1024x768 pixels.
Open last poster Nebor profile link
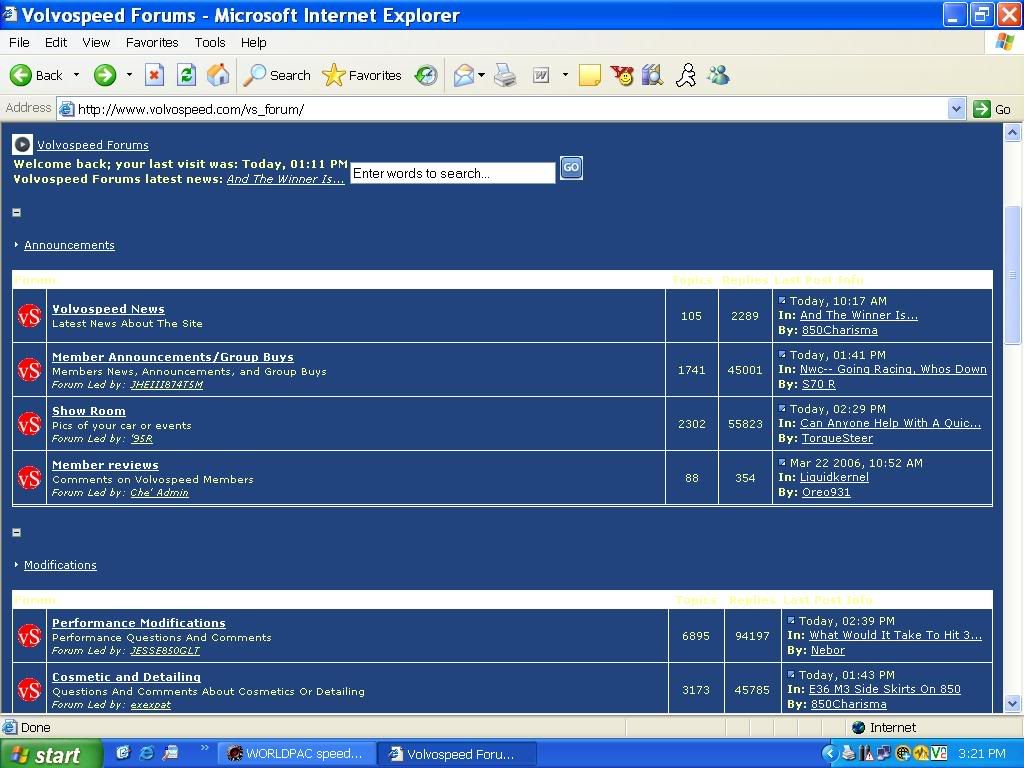coord(827,650)
